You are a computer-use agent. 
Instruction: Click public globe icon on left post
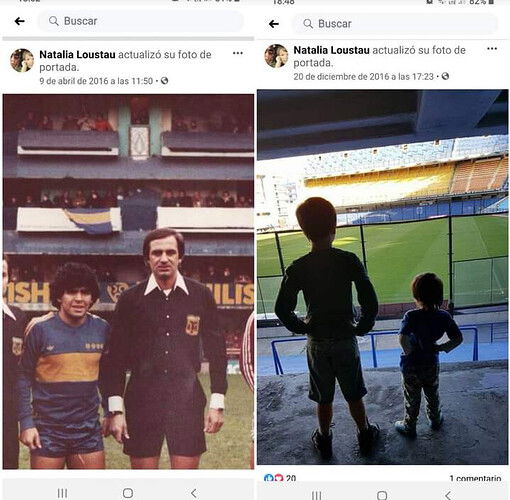(164, 81)
